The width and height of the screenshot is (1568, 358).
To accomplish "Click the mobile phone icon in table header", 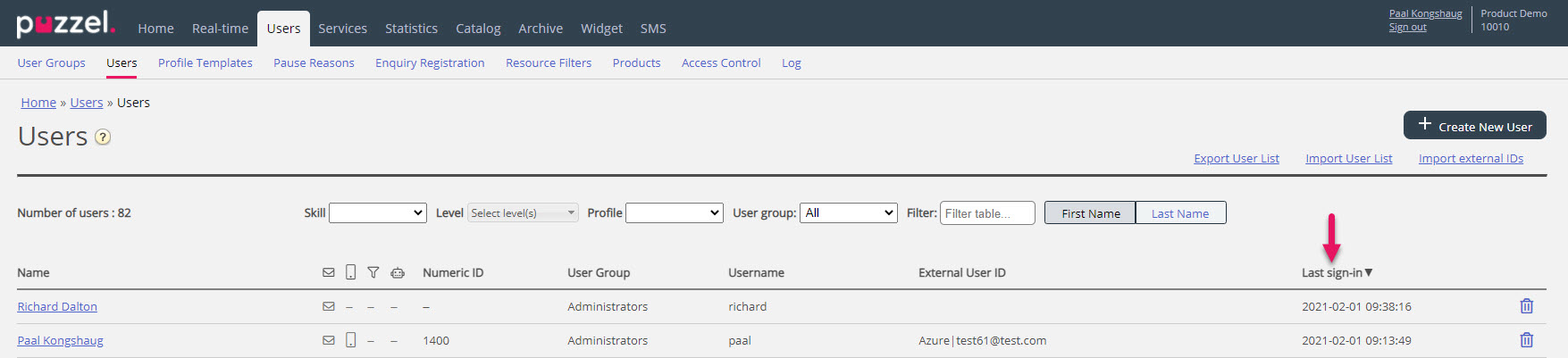I will point(350,272).
